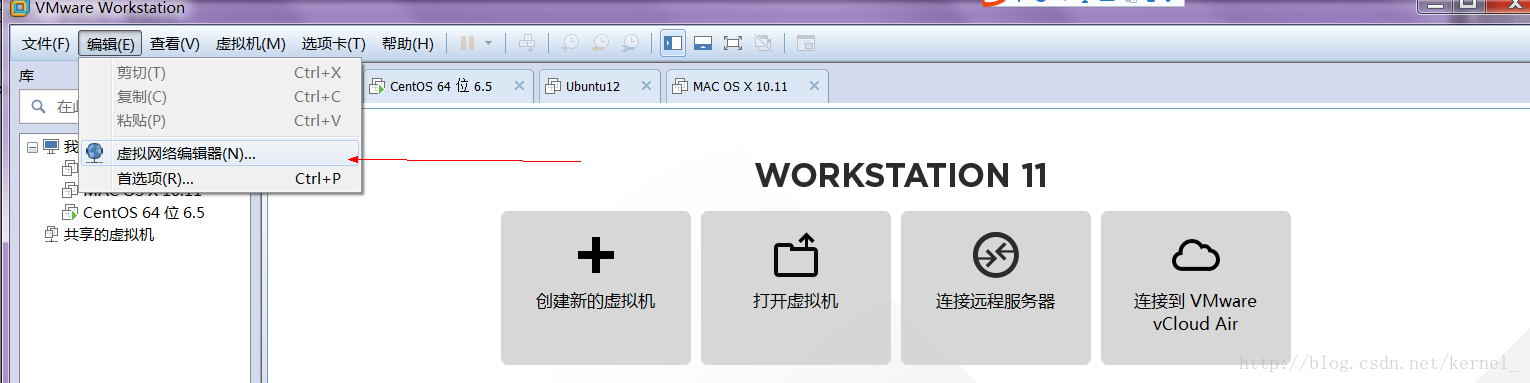
Task: Click the library search magnifier icon
Action: click(x=38, y=106)
